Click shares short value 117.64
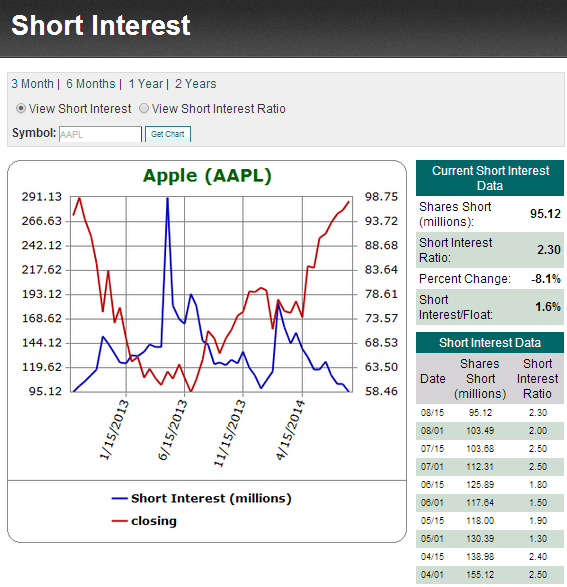 480,503
